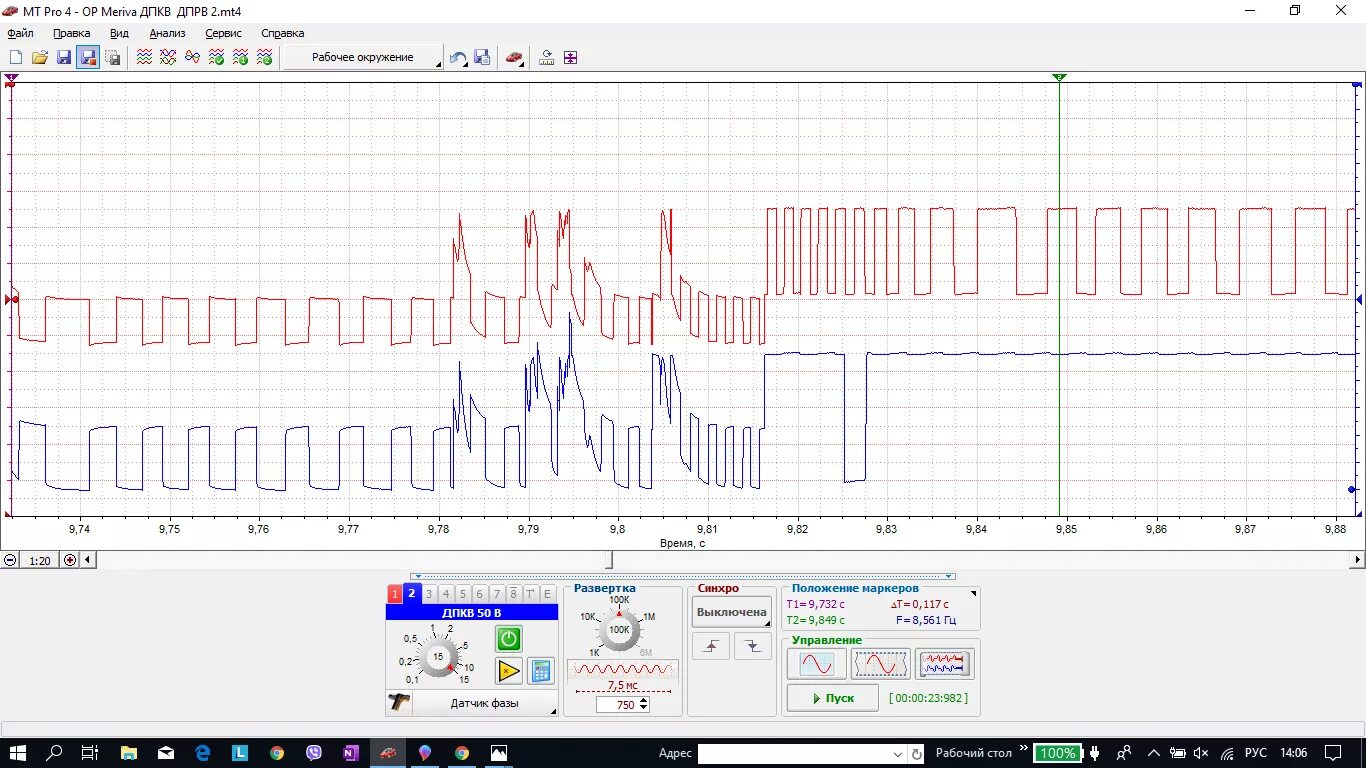Click the zoom out minus button near 1:20
The image size is (1366, 768).
tap(10, 560)
